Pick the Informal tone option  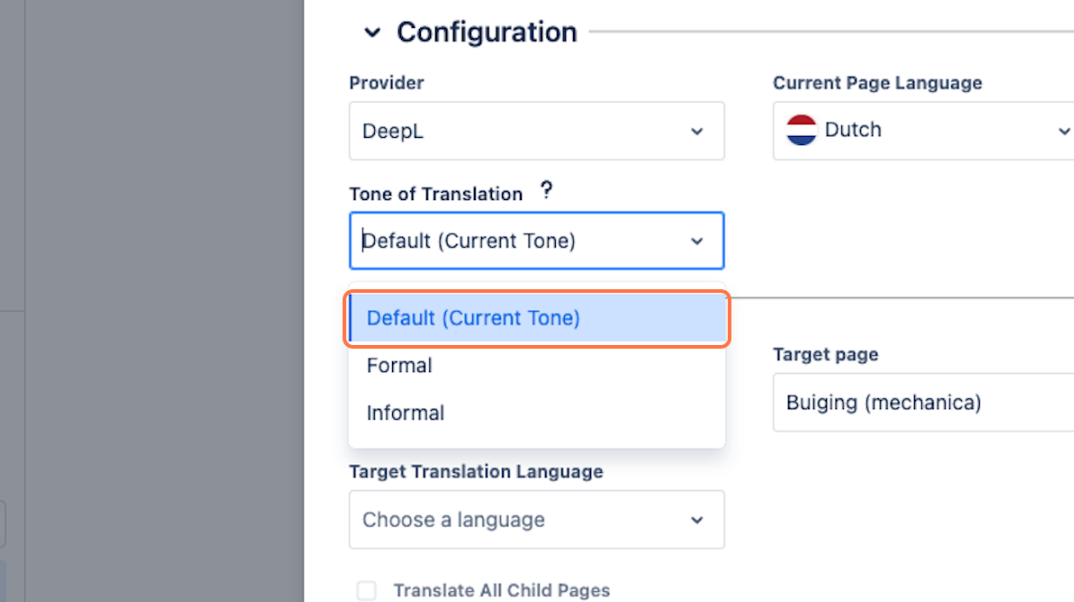click(x=406, y=413)
